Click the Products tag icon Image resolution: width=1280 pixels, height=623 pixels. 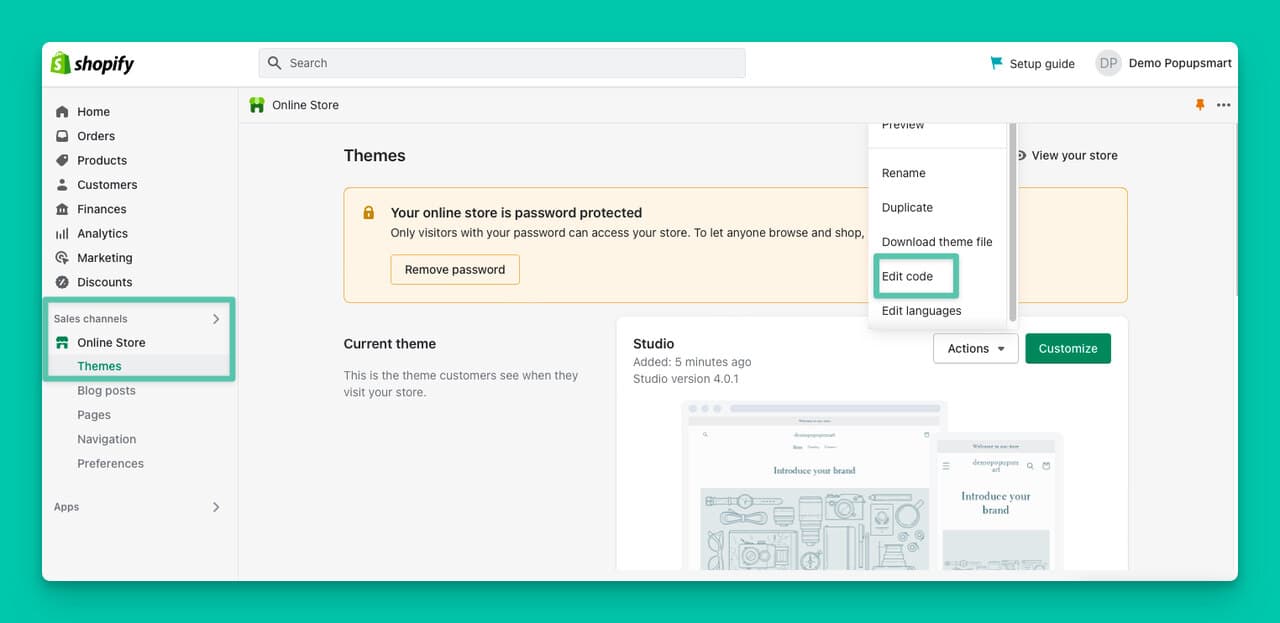[62, 160]
